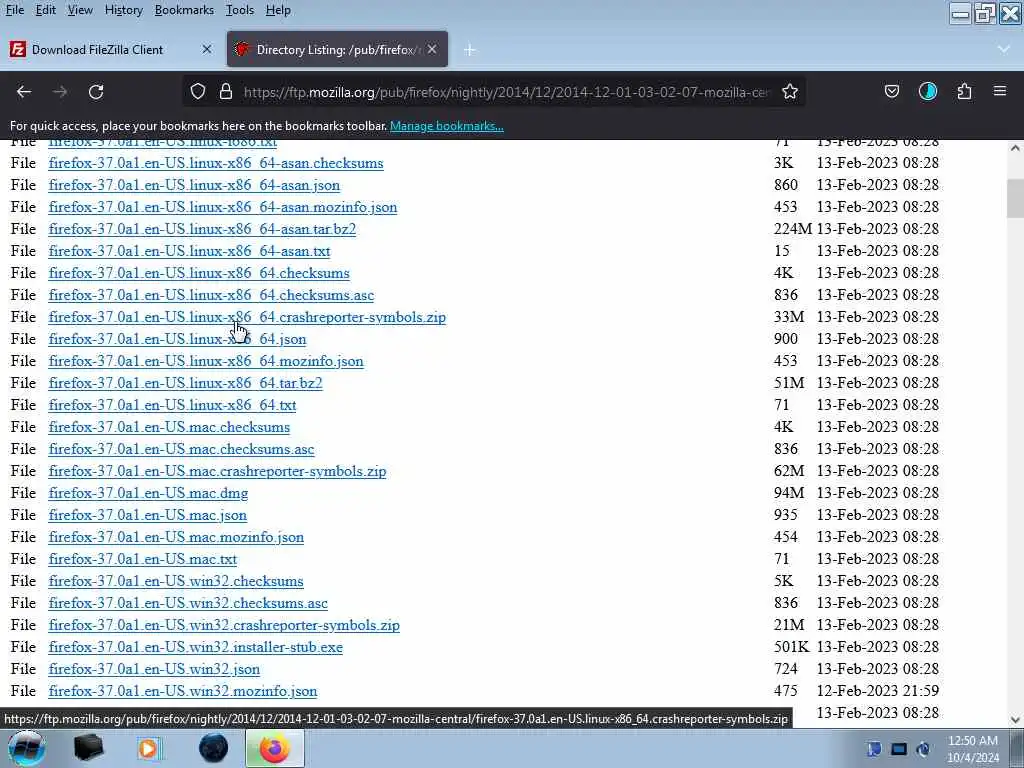Open the Extensions puzzle icon
1024x768 pixels.
pyautogui.click(x=965, y=92)
